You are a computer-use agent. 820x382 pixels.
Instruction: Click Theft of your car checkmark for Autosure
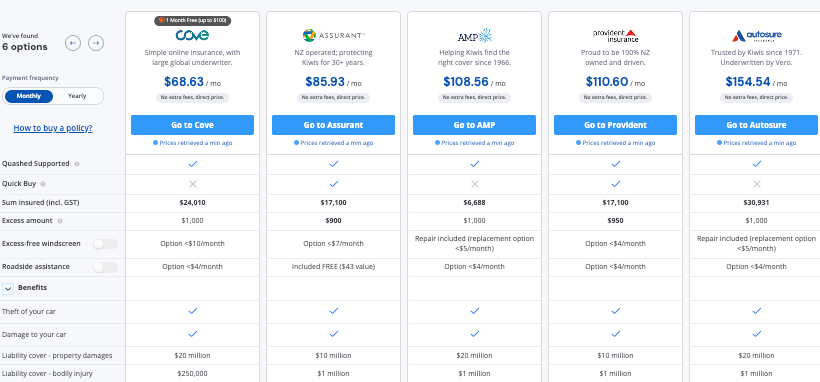(x=756, y=311)
